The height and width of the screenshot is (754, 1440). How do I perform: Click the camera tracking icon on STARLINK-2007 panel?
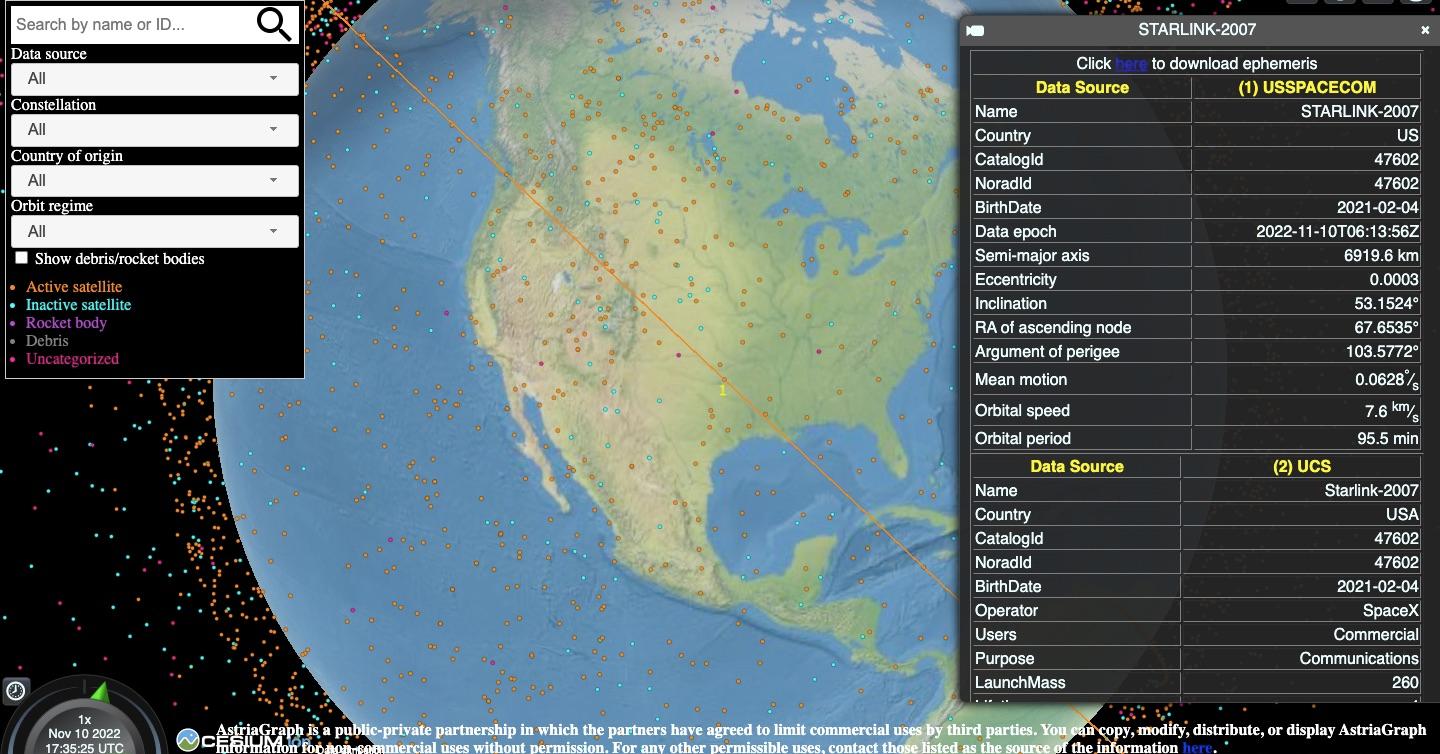(974, 30)
